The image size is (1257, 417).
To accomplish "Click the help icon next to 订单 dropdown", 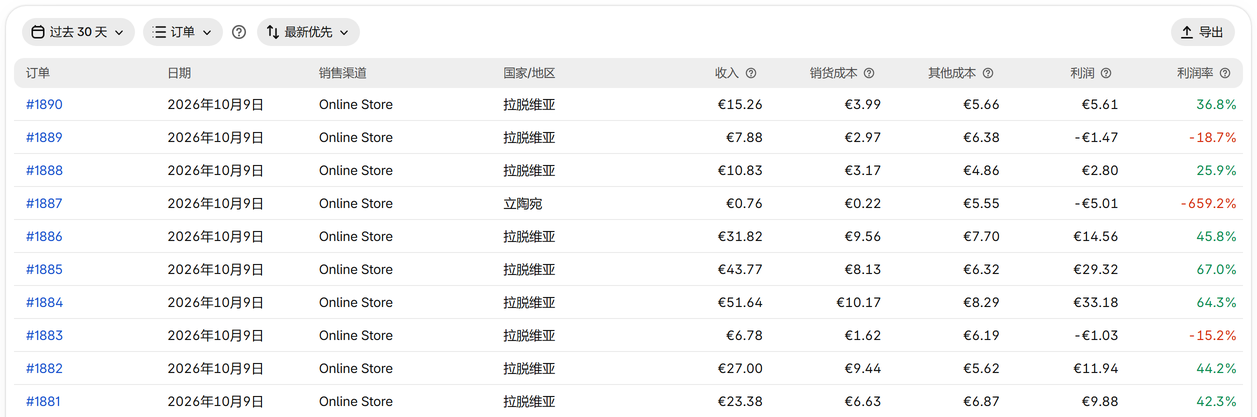I will [x=239, y=32].
